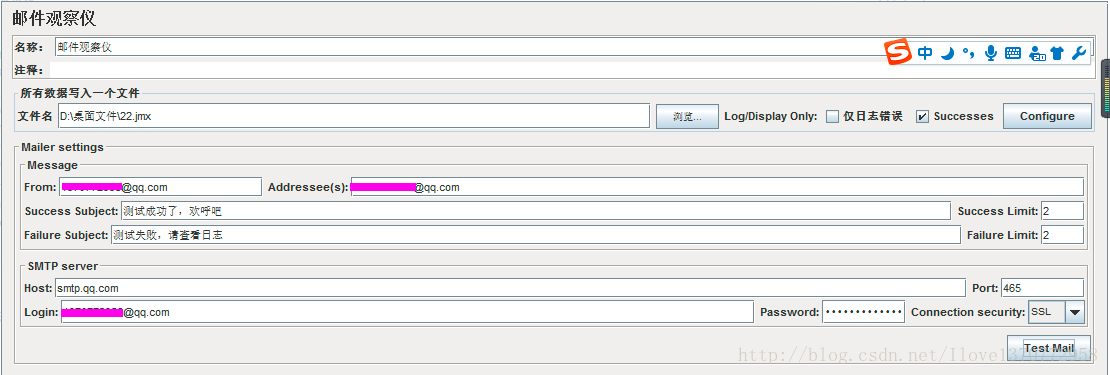Click the Sogou input method logo
The height and width of the screenshot is (375, 1110).
pyautogui.click(x=898, y=52)
